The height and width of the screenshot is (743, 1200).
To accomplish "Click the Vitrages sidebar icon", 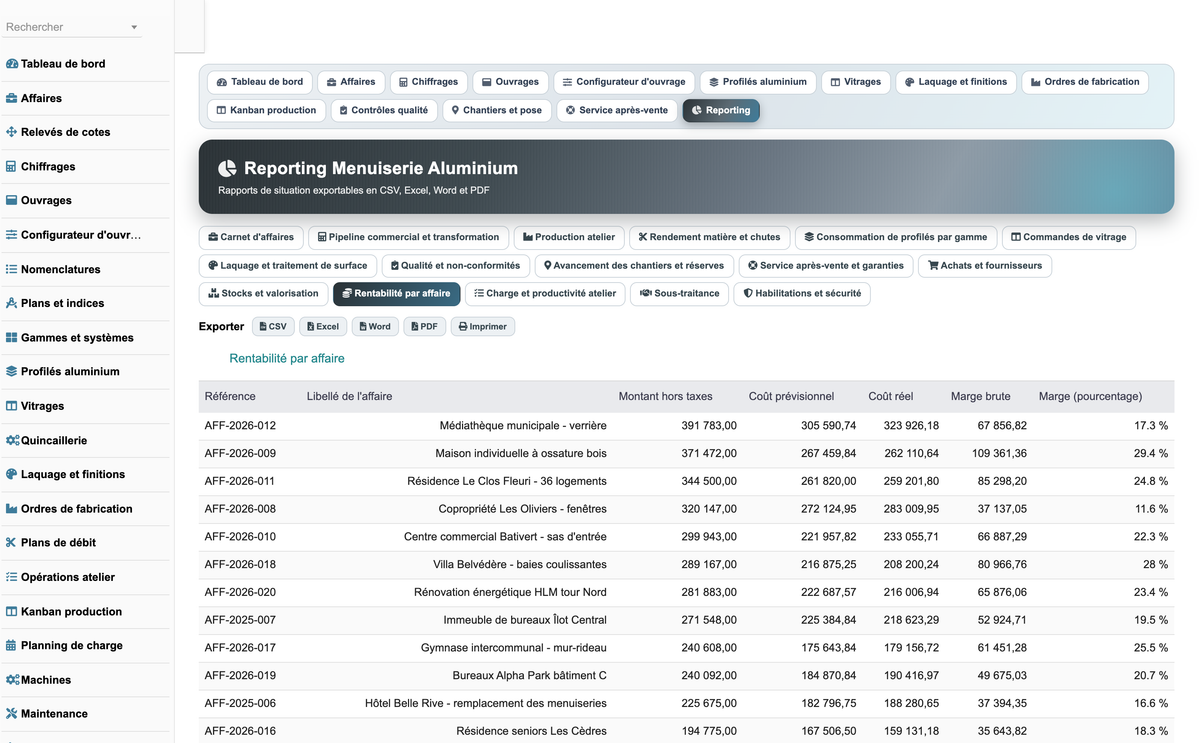I will point(12,406).
